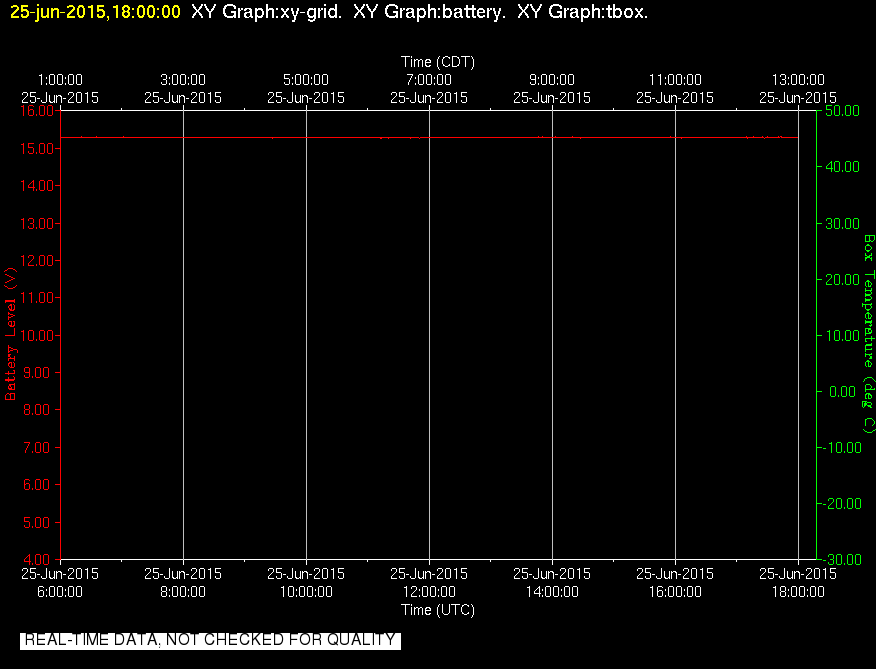Click the -30.00 green temperature axis tick
876x669 pixels.
tap(841, 560)
